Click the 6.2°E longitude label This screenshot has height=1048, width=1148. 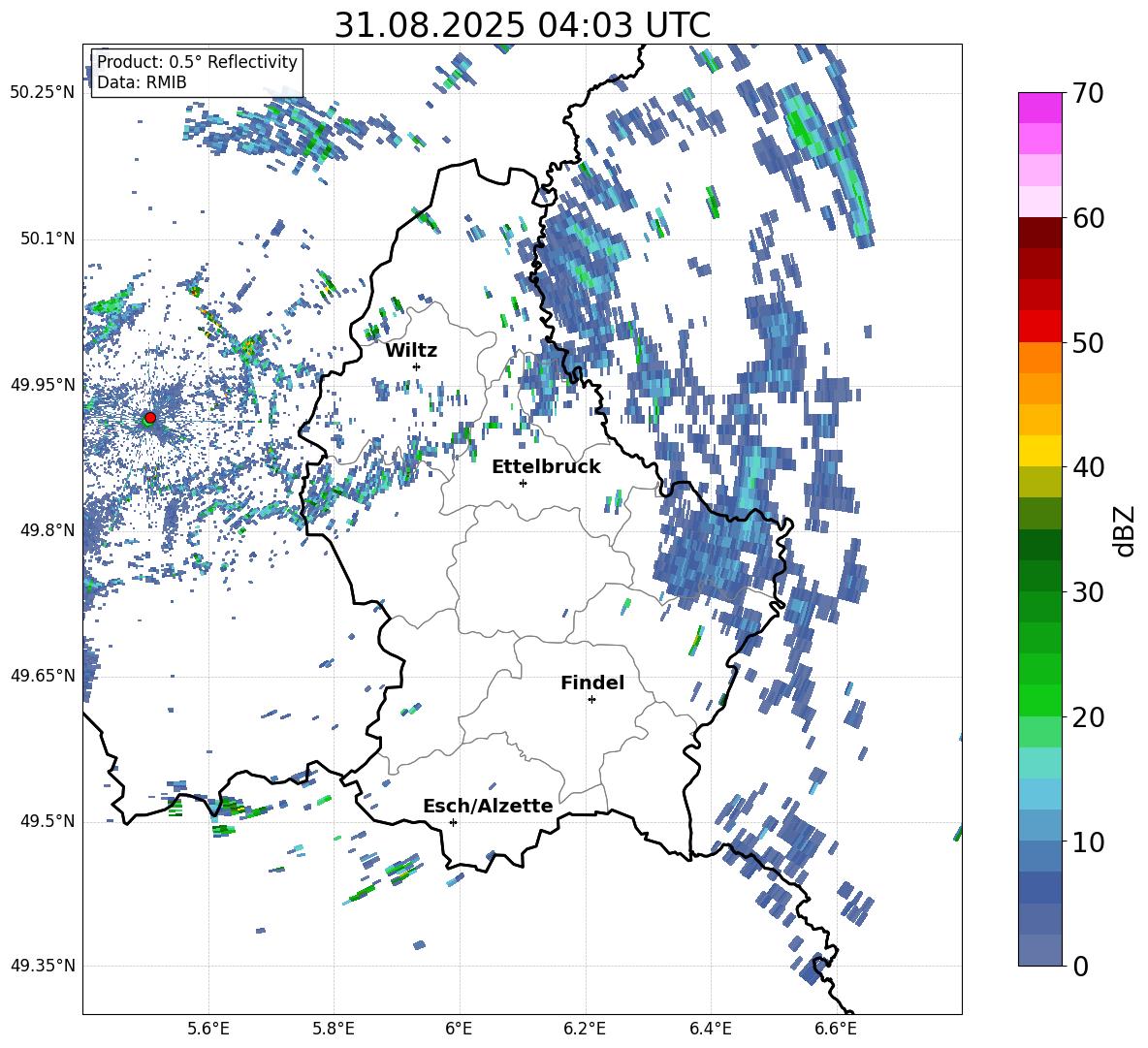pos(585,1029)
